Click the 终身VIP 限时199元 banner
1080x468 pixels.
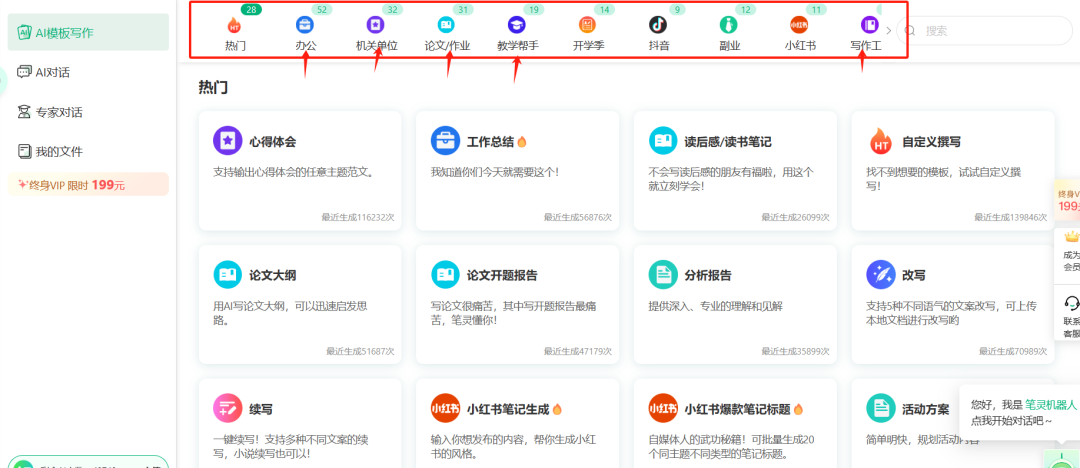click(x=88, y=184)
